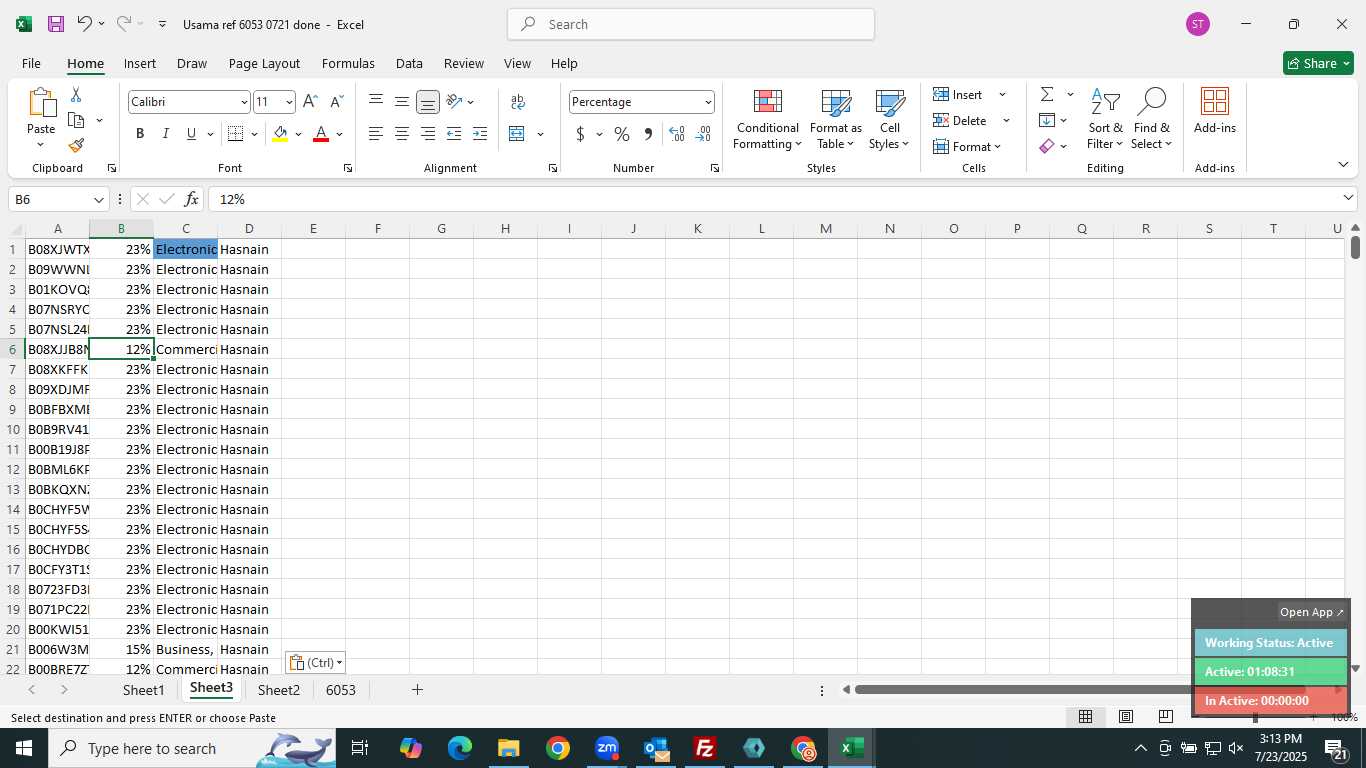The height and width of the screenshot is (768, 1366).
Task: Activate the Format Painter brush
Action: point(76,145)
